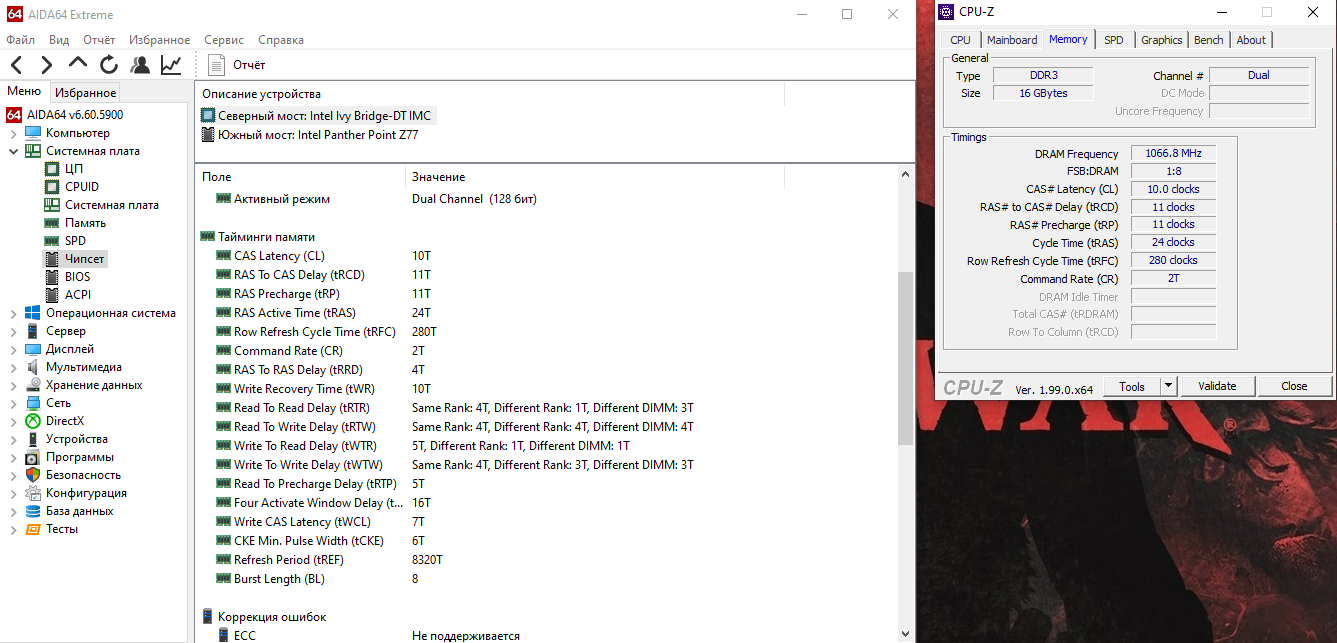Select the Южный мост Intel Panther Point Z77 device
The height and width of the screenshot is (643, 1337).
[310, 134]
